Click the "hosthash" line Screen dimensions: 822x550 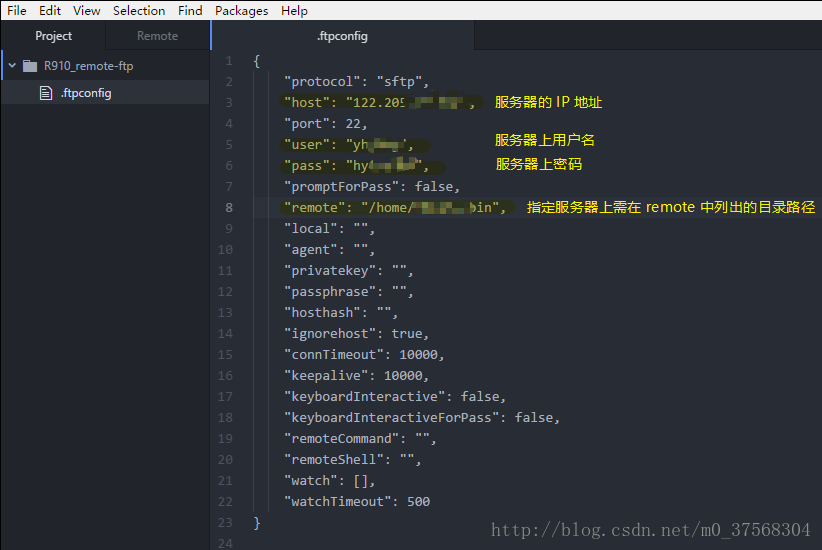pos(341,312)
